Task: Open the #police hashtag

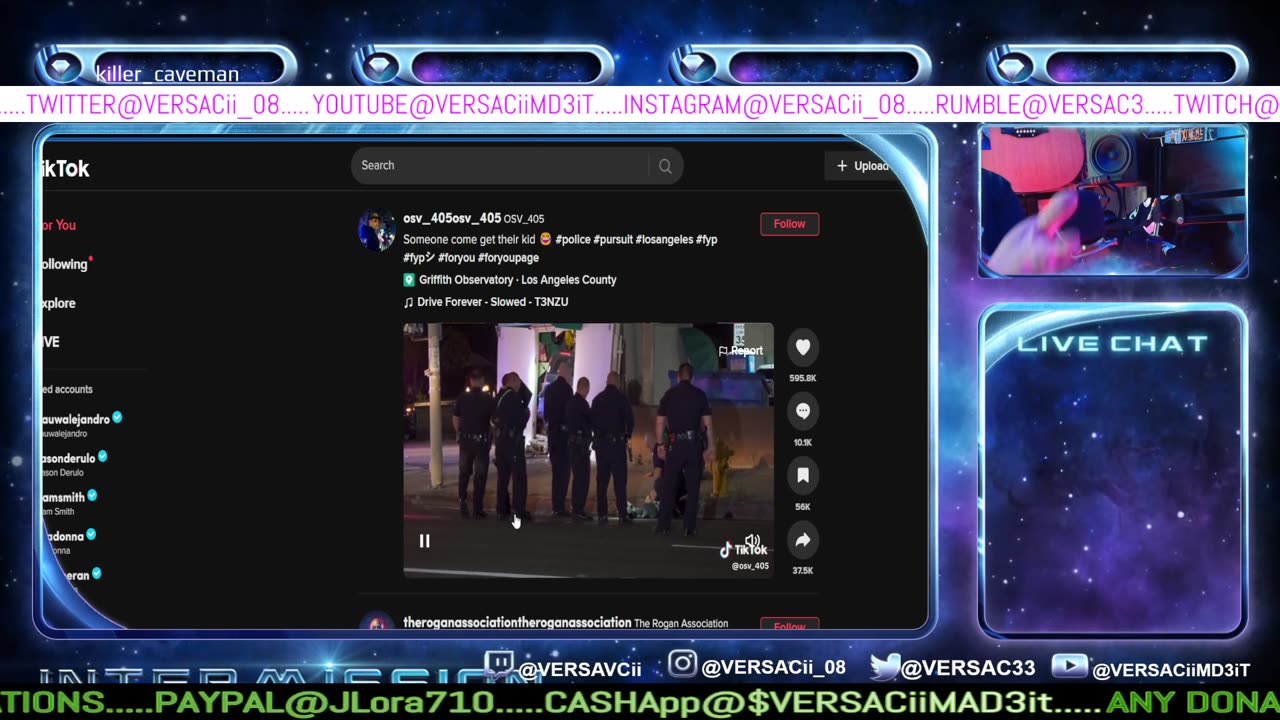Action: 572,240
